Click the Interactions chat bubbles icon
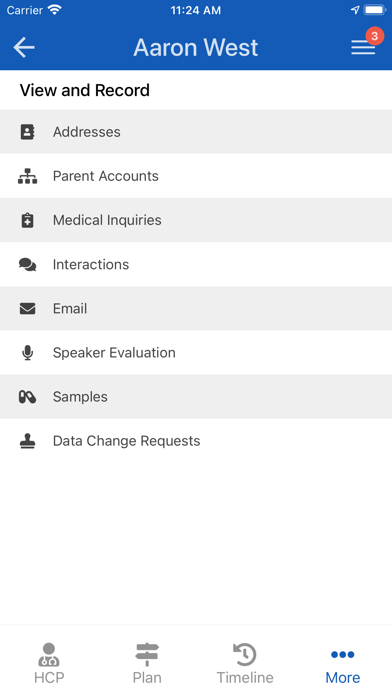Screen dimensions: 392x696 (x=28, y=265)
